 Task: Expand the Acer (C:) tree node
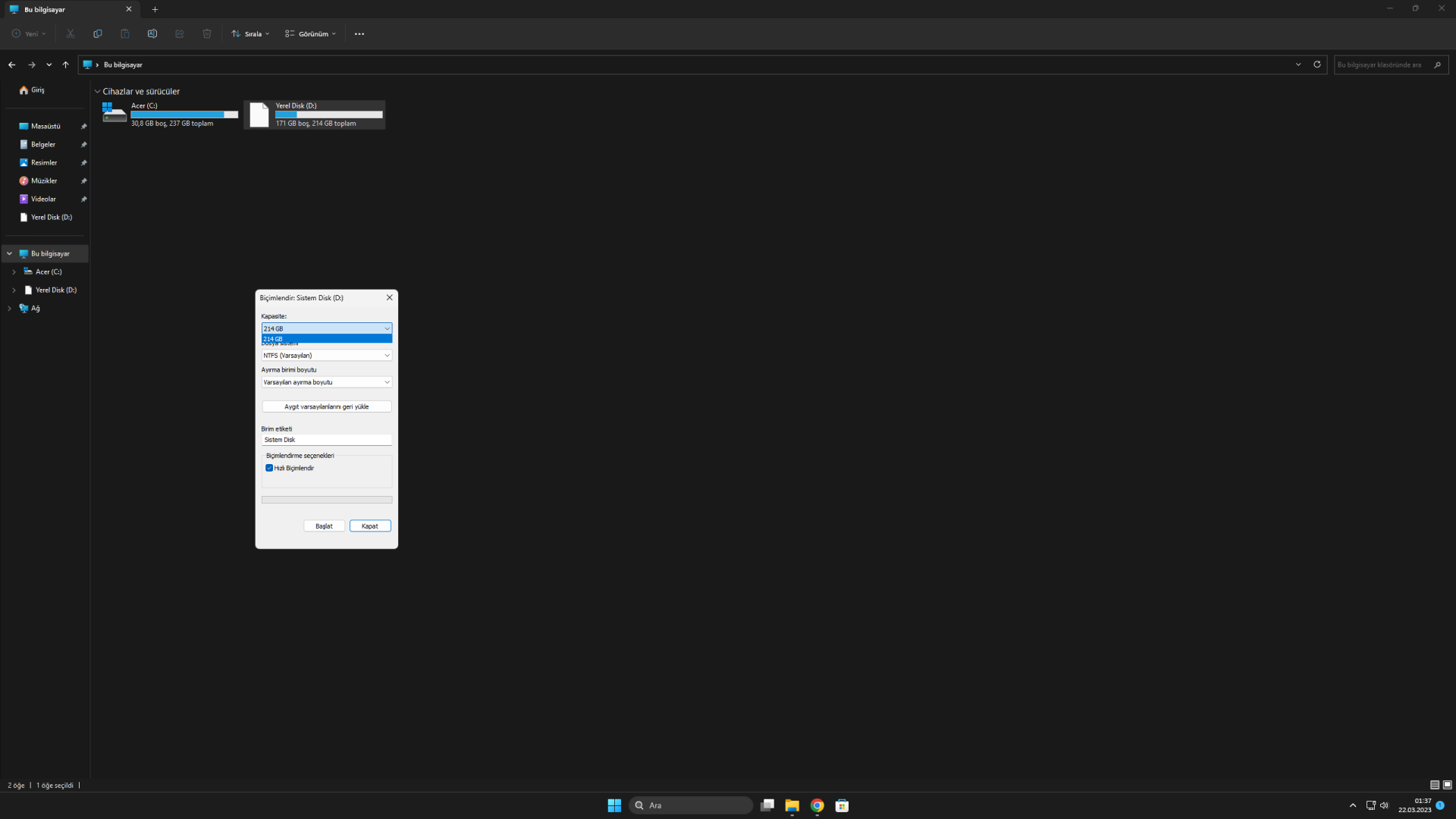pyautogui.click(x=14, y=271)
